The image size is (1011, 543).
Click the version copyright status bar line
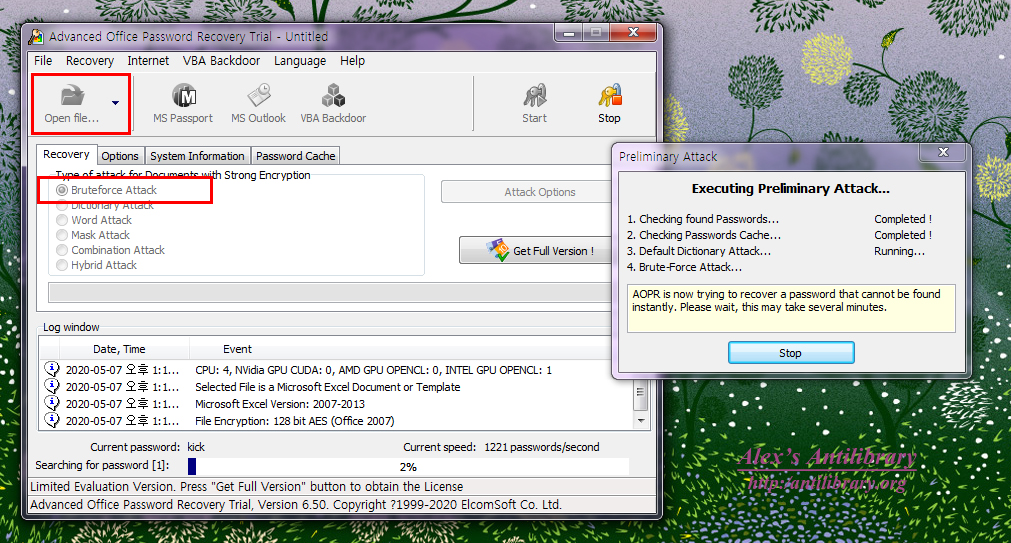[296, 504]
